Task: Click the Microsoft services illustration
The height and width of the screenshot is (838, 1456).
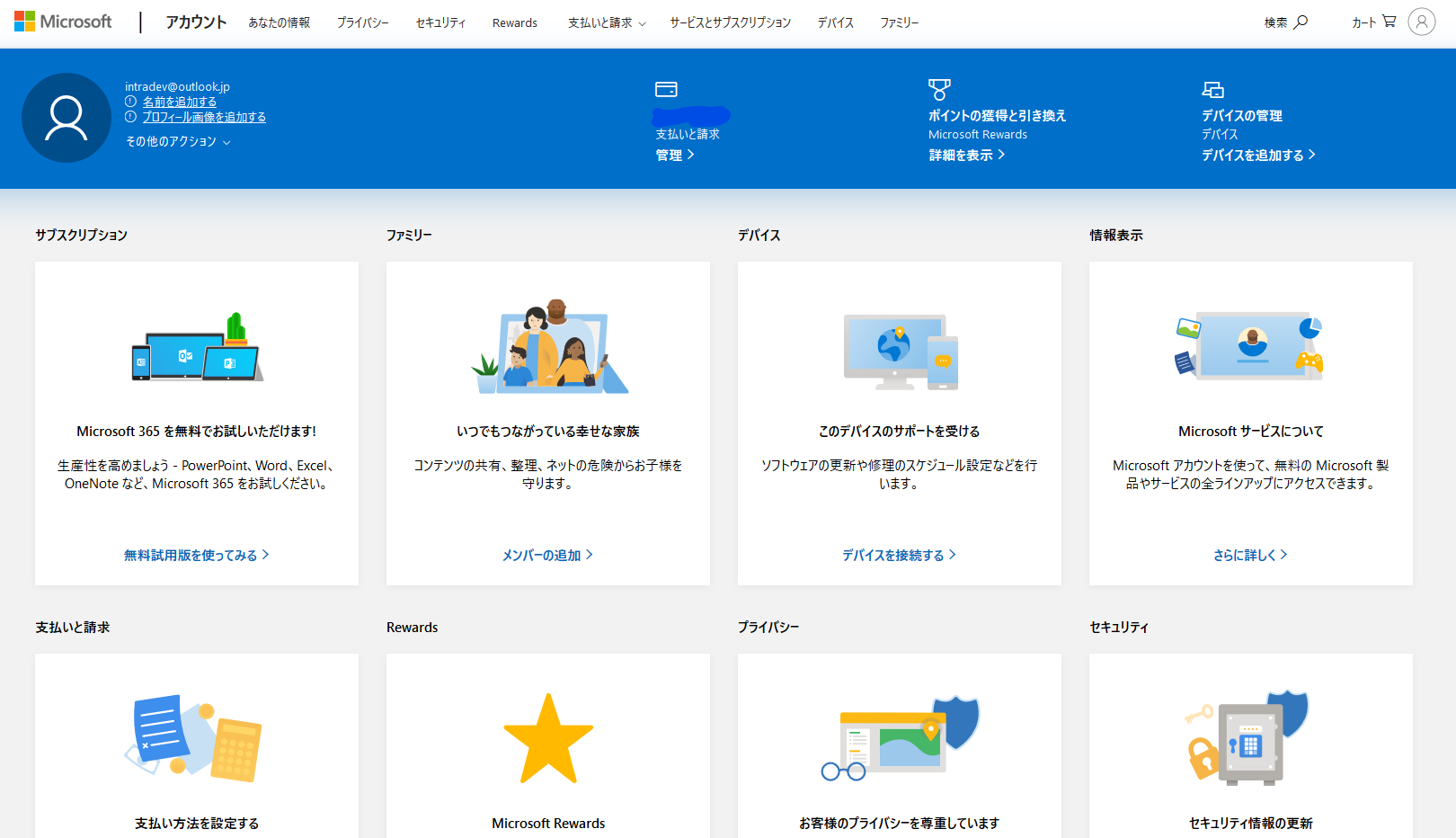Action: [x=1249, y=345]
